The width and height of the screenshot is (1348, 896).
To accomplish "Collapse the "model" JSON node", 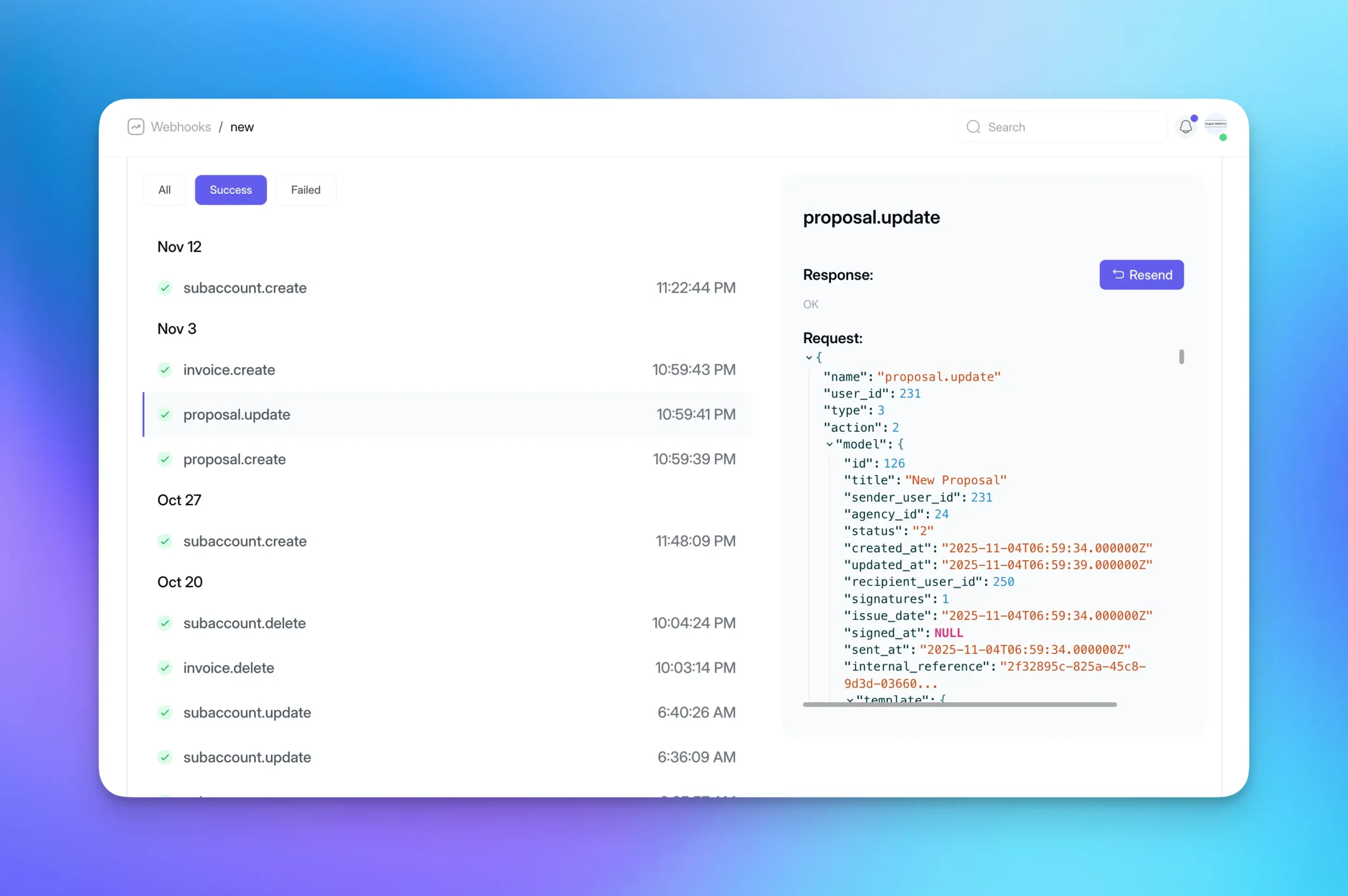I will click(829, 444).
